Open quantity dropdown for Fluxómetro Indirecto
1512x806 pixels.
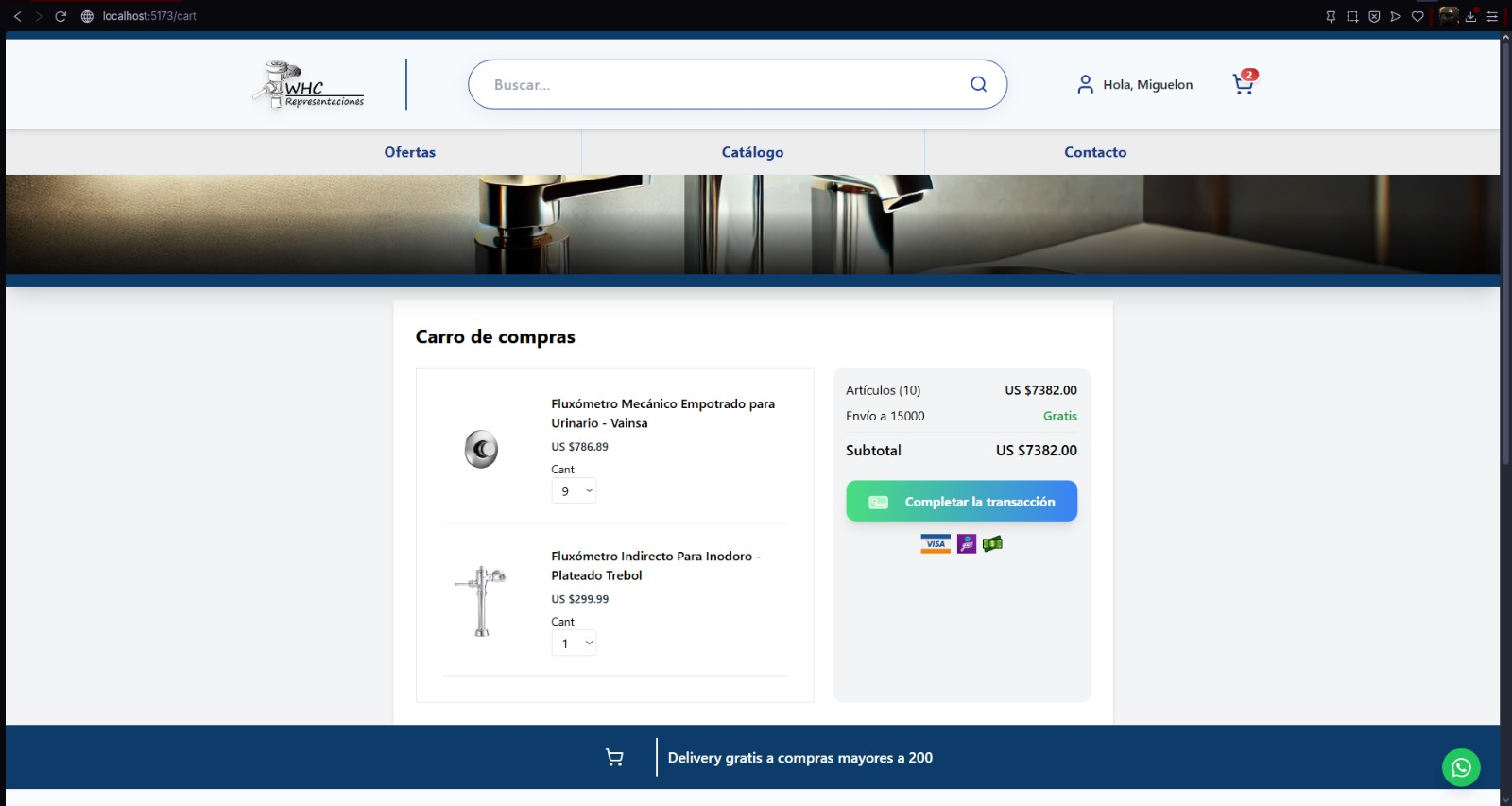[574, 643]
